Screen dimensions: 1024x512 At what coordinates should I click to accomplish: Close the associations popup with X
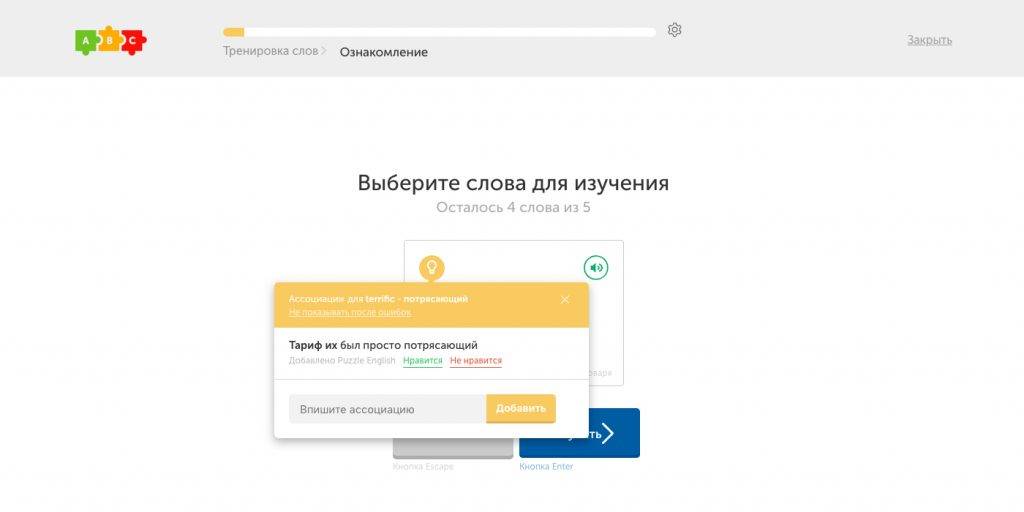[565, 299]
